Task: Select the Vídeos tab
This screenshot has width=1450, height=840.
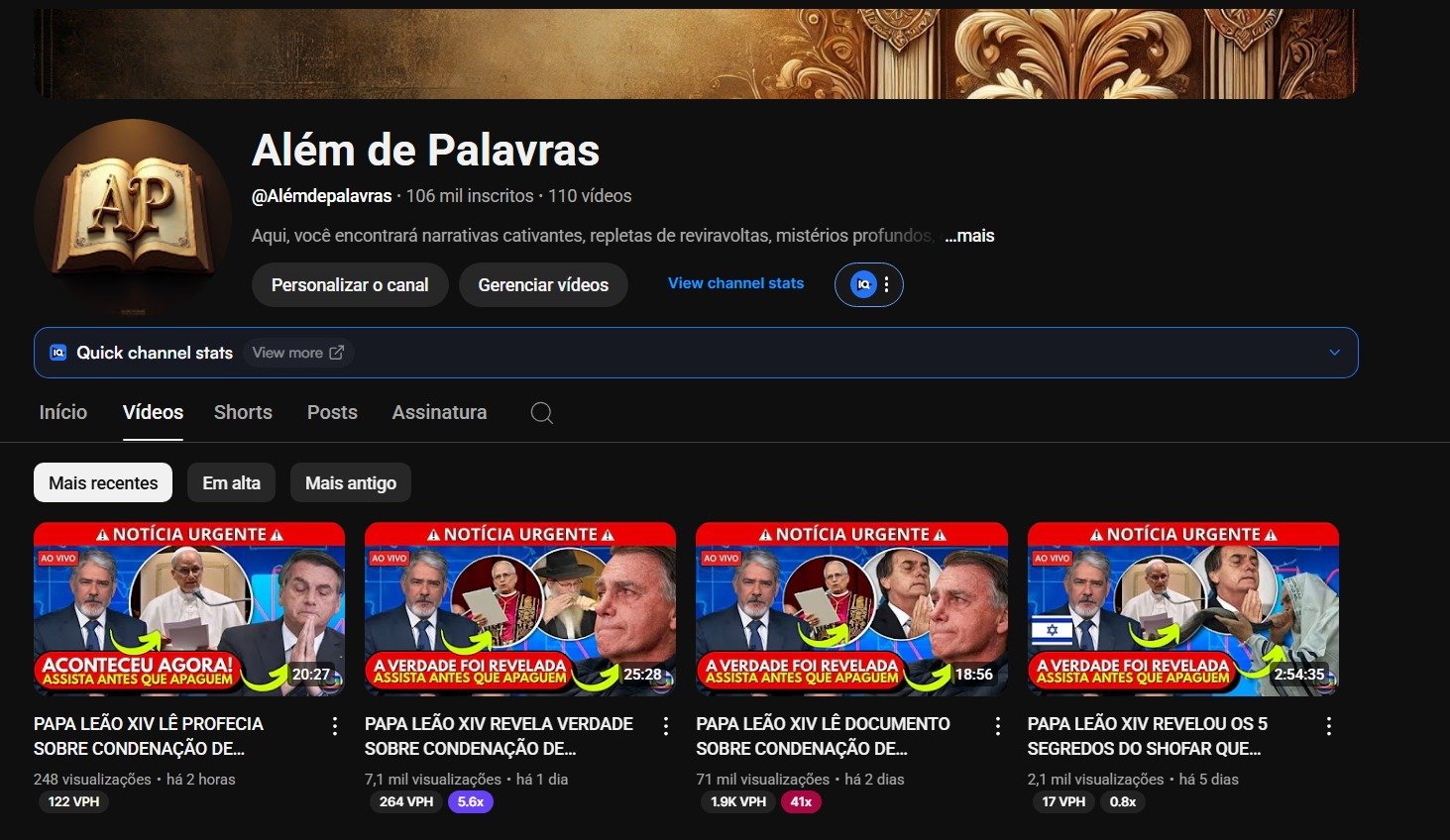Action: pos(153,412)
